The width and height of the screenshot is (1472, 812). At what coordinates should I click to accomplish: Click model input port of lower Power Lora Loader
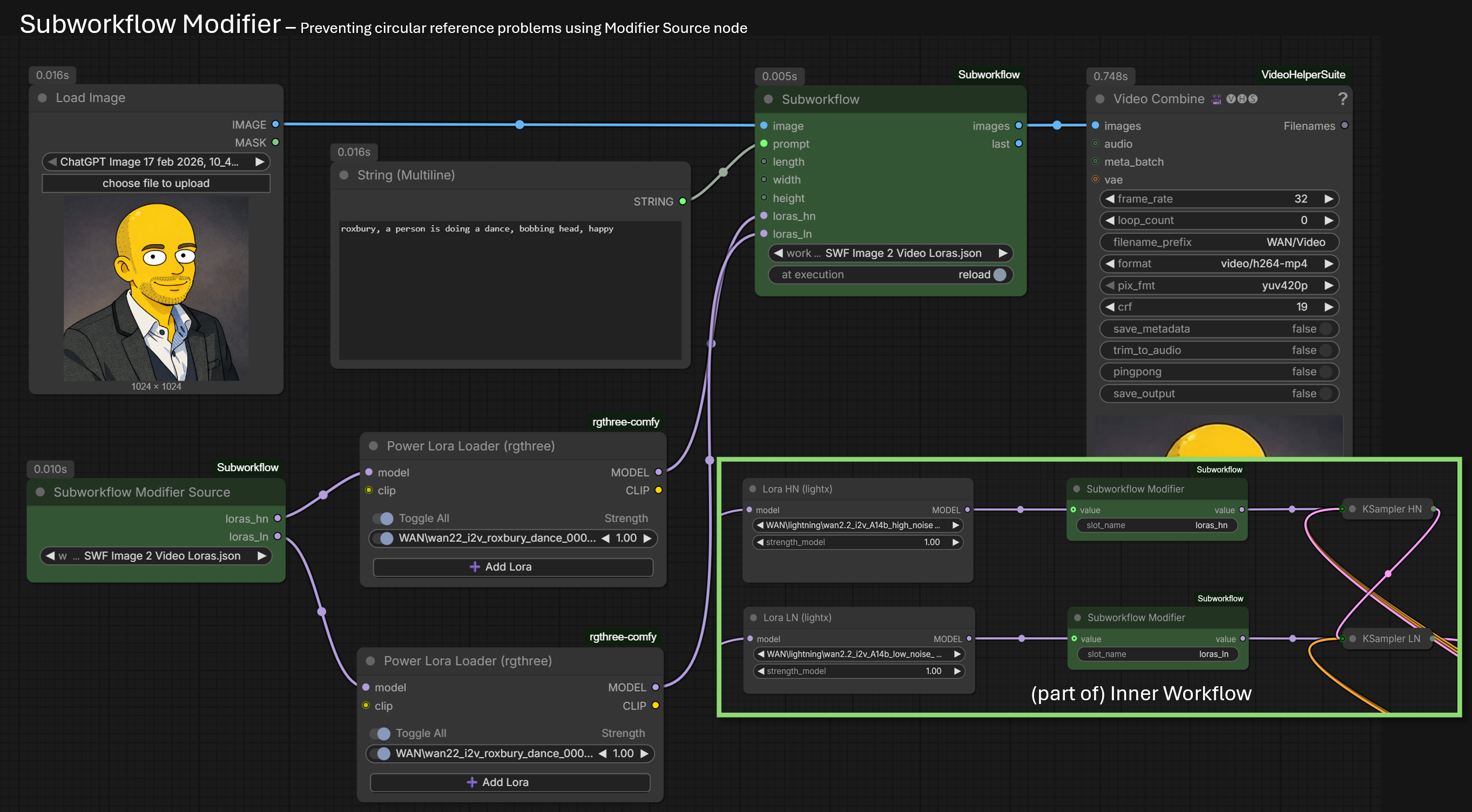point(366,687)
